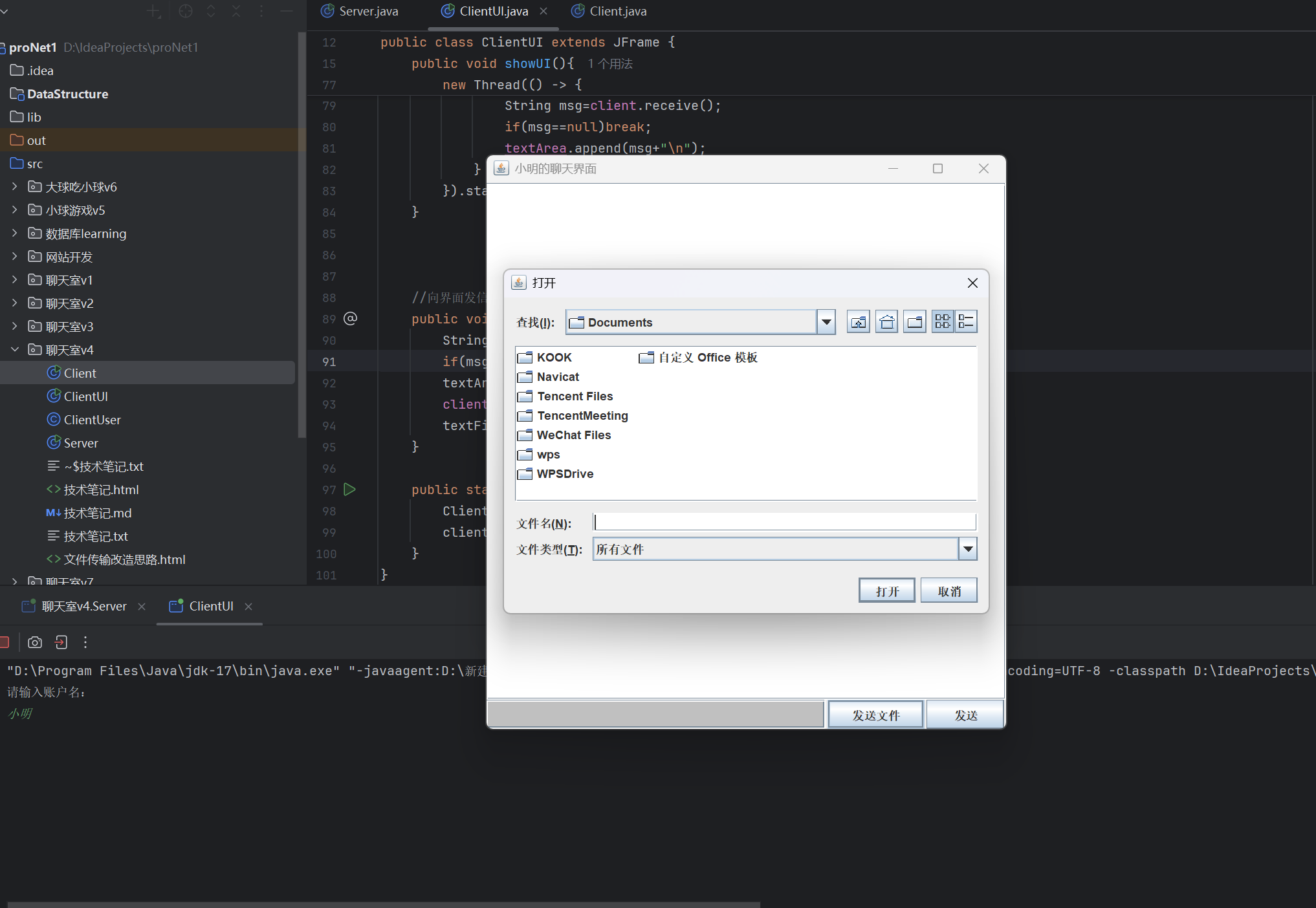Select the WPSDrive folder
This screenshot has width=1316, height=908.
556,474
